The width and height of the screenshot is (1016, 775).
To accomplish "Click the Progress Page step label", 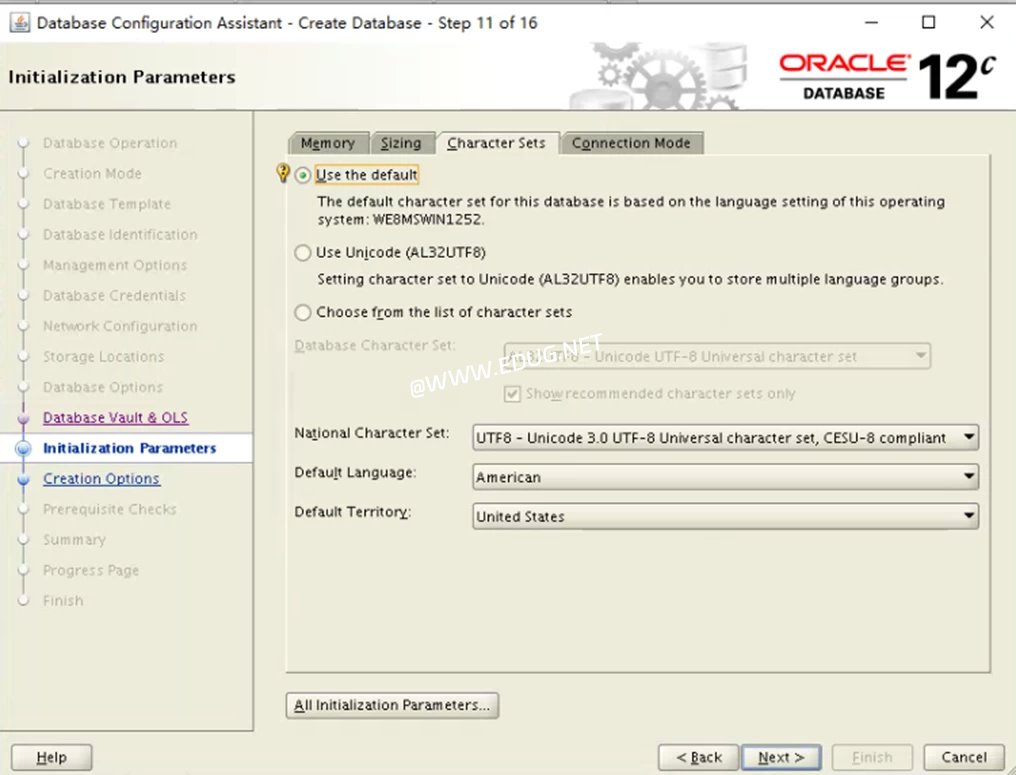I will coord(91,570).
